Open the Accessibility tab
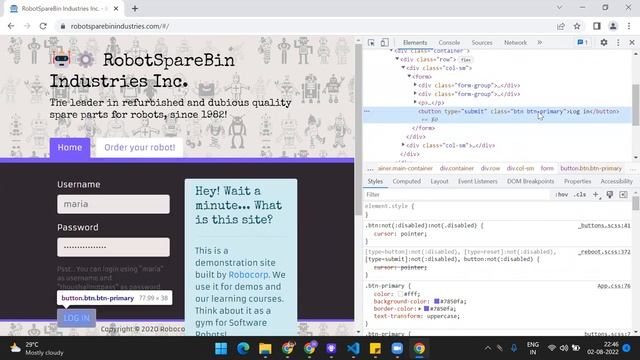 616,181
